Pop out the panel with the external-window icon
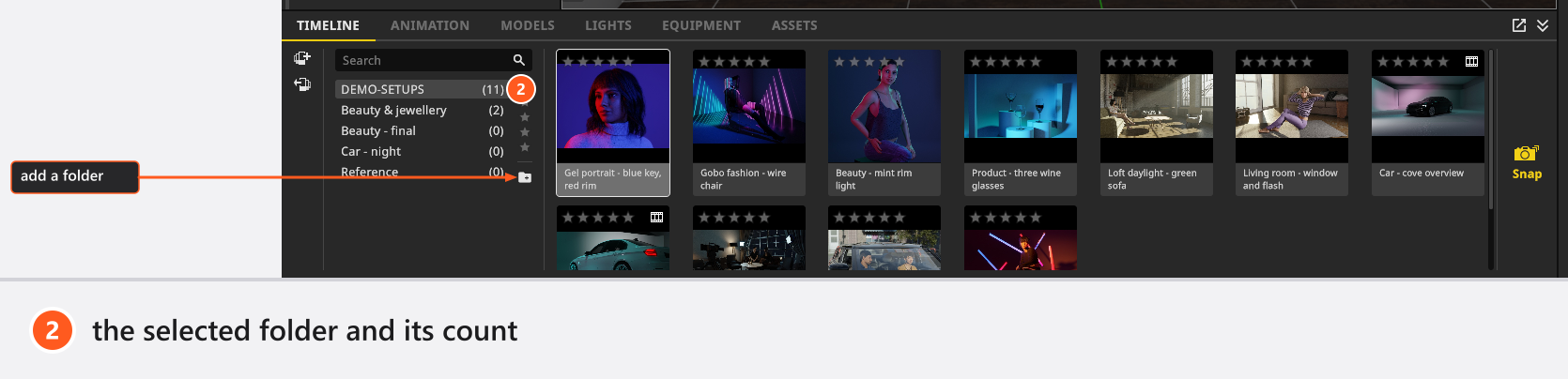 pyautogui.click(x=1519, y=25)
